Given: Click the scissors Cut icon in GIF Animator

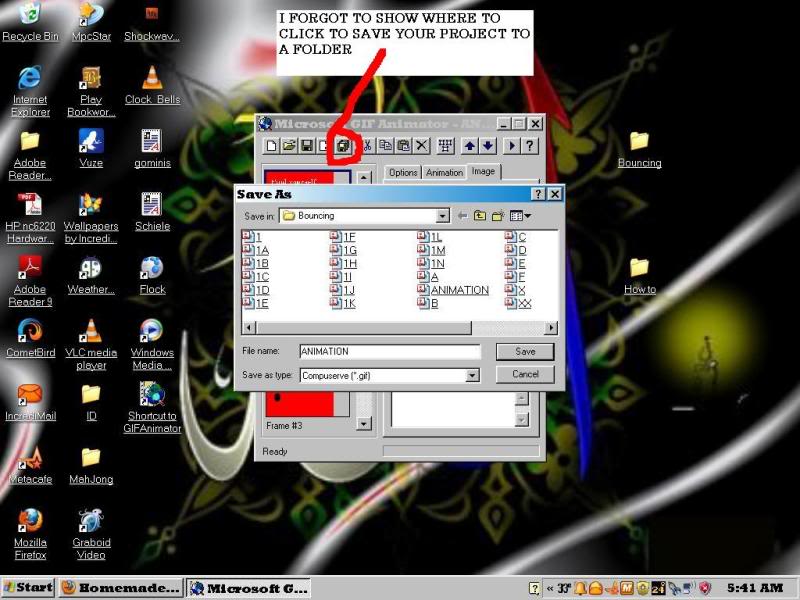Looking at the screenshot, I should pos(367,146).
